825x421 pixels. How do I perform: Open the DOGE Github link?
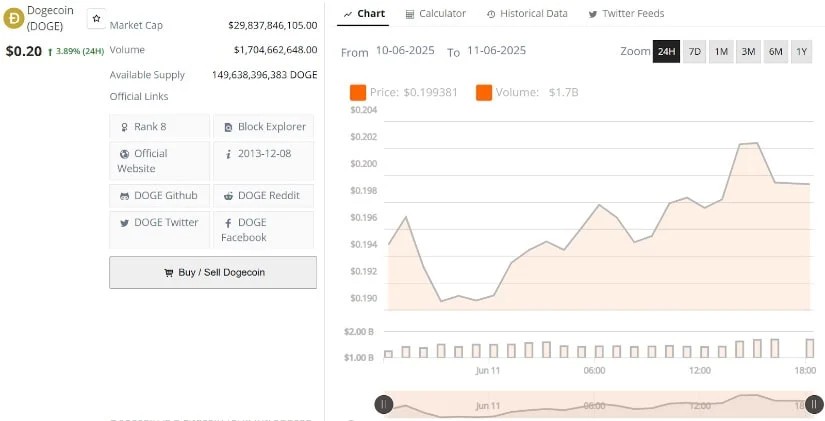coord(159,196)
